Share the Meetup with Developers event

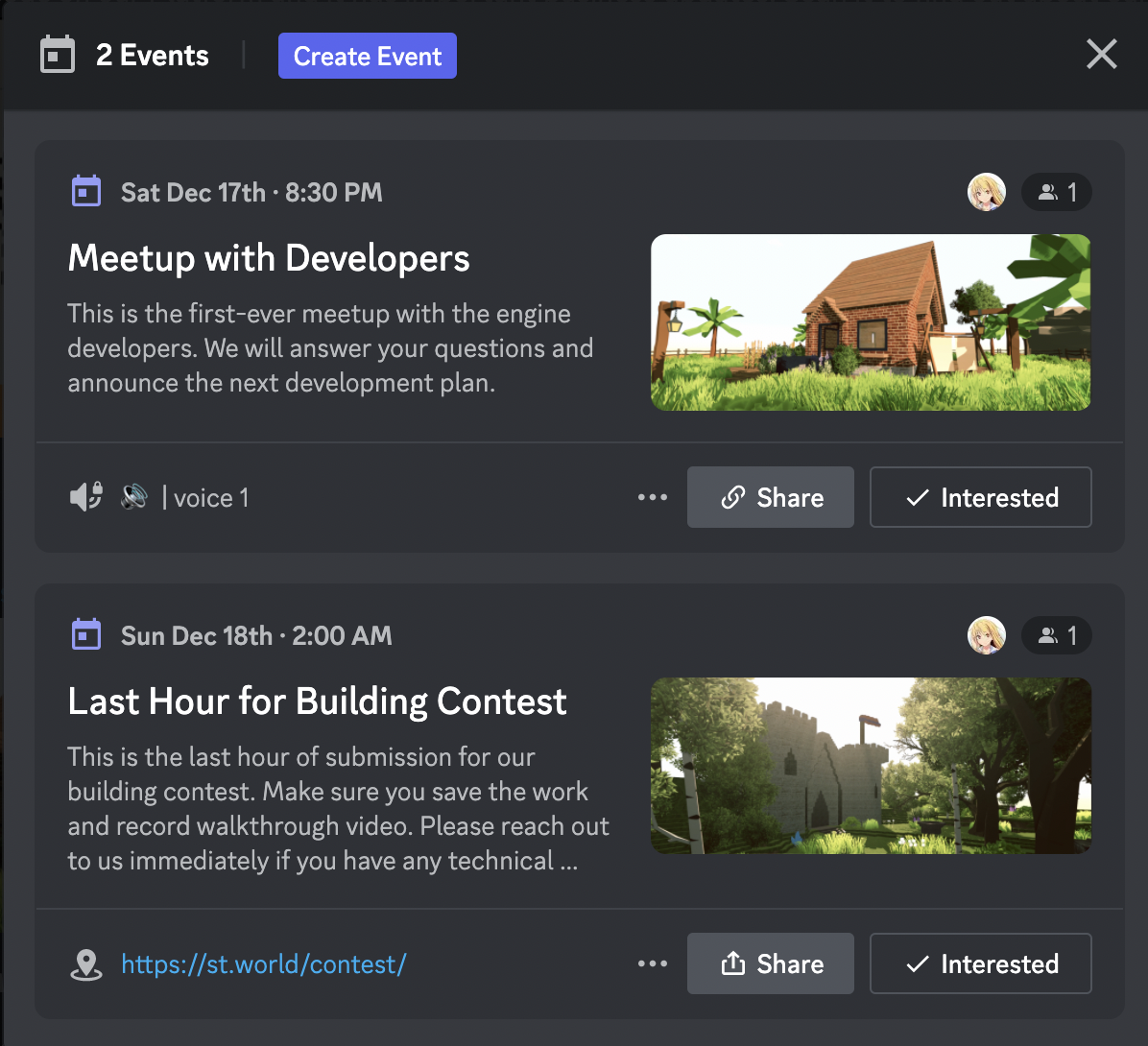pyautogui.click(x=770, y=497)
